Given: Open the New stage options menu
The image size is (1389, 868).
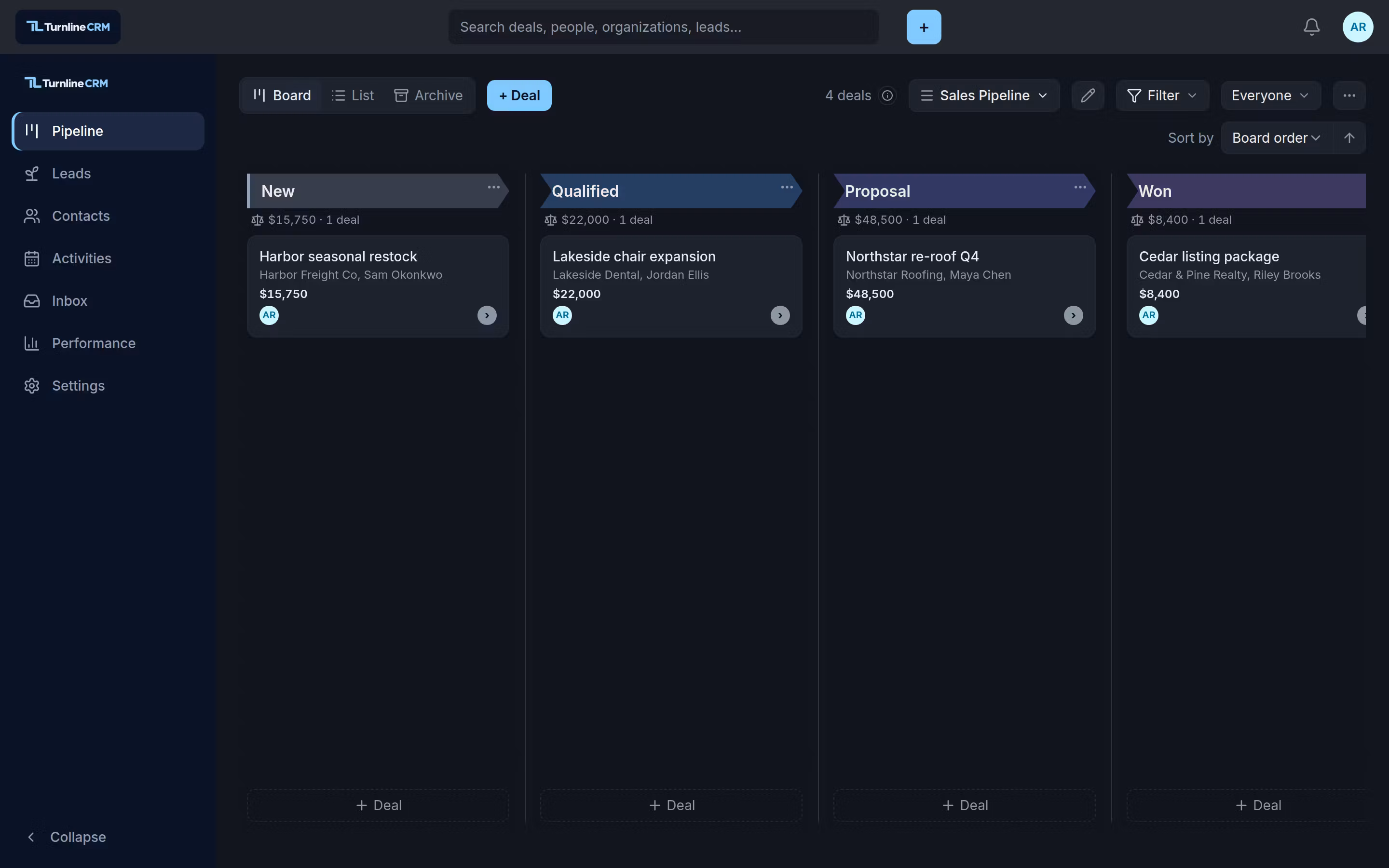Looking at the screenshot, I should click(x=493, y=187).
